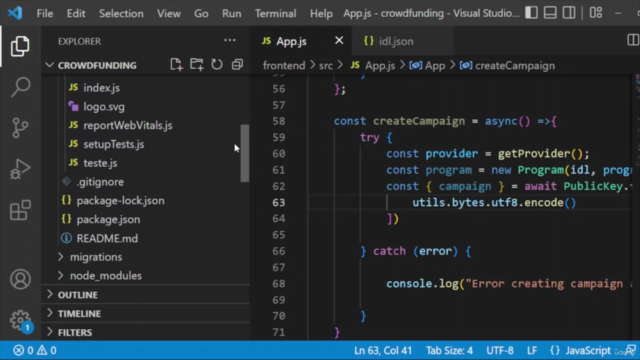Open the Selection menu
The image size is (640, 360).
click(121, 13)
